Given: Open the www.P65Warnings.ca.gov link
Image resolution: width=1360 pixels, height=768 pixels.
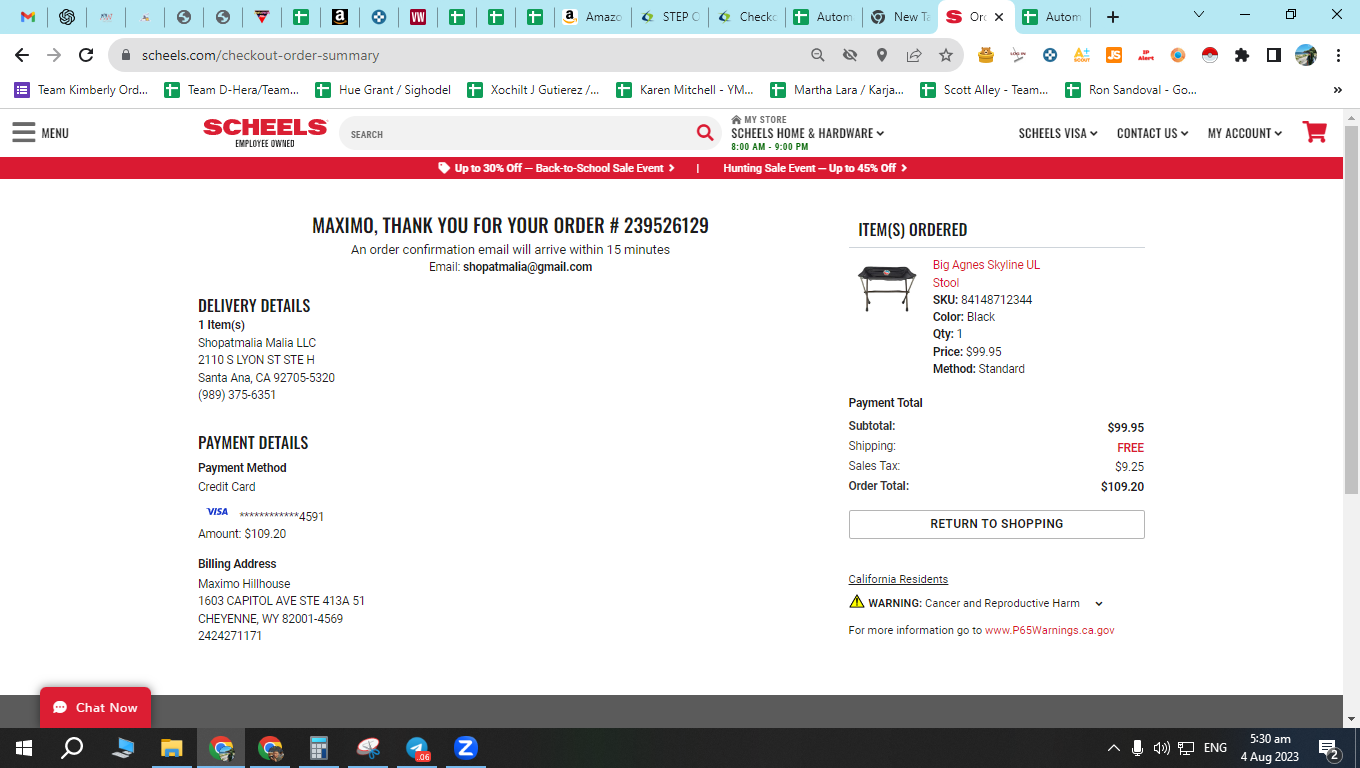Looking at the screenshot, I should (x=1050, y=631).
